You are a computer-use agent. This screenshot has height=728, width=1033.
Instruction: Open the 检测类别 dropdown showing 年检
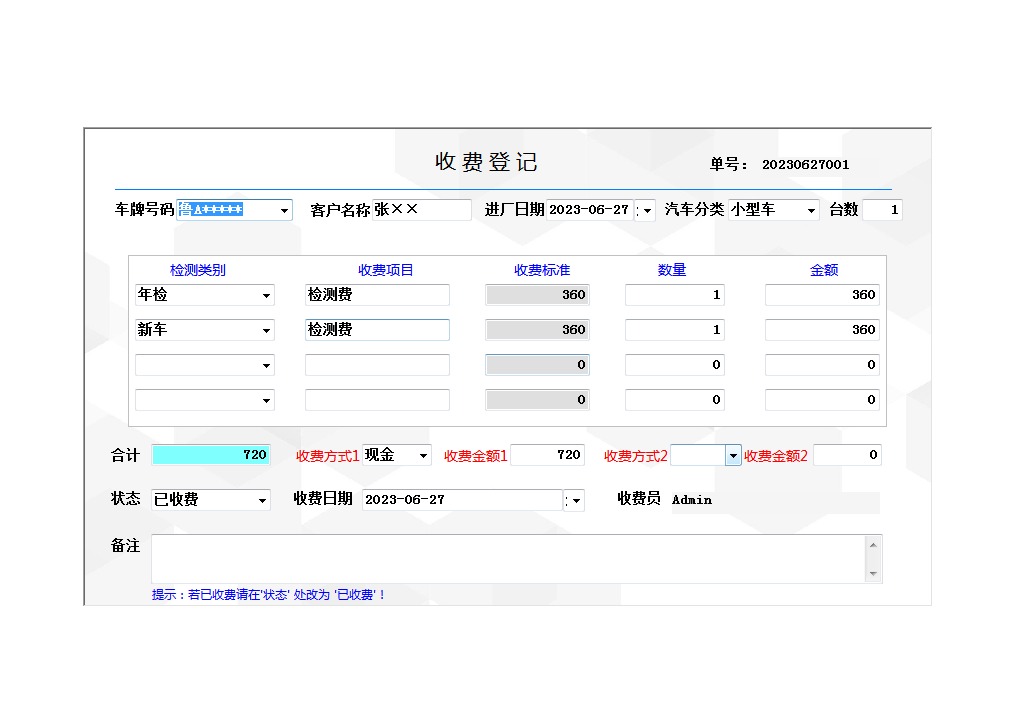tap(266, 295)
